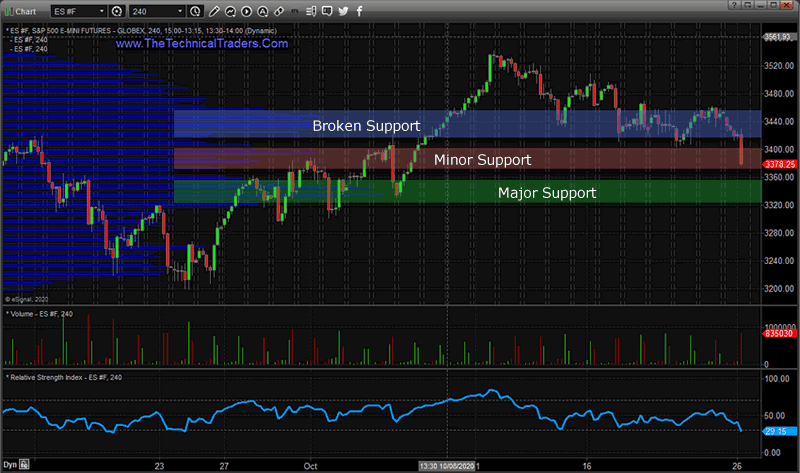Open the studies chart icon menu
The height and width of the screenshot is (473, 800).
[230, 11]
